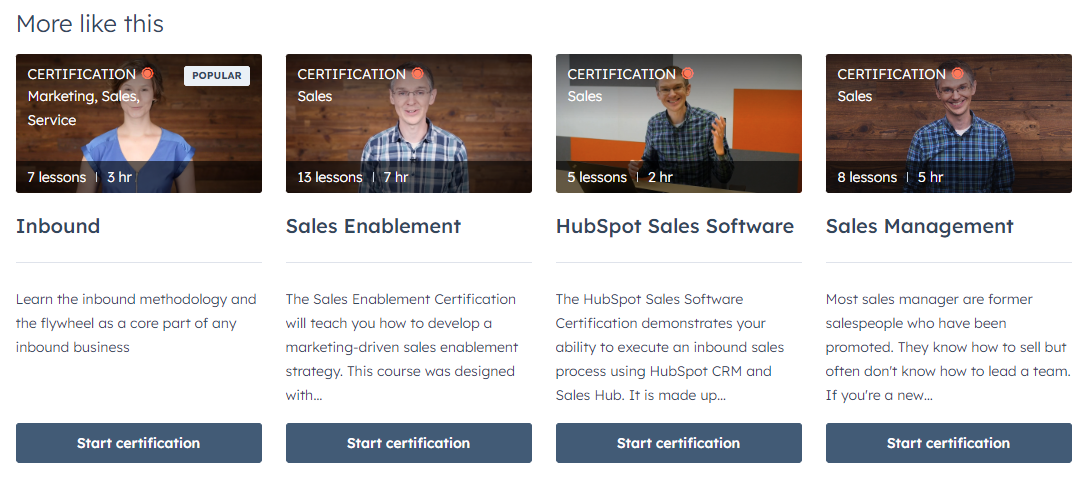1091x479 pixels.
Task: Click certification badge icon on HubSpot Sales Software card
Action: pos(687,73)
